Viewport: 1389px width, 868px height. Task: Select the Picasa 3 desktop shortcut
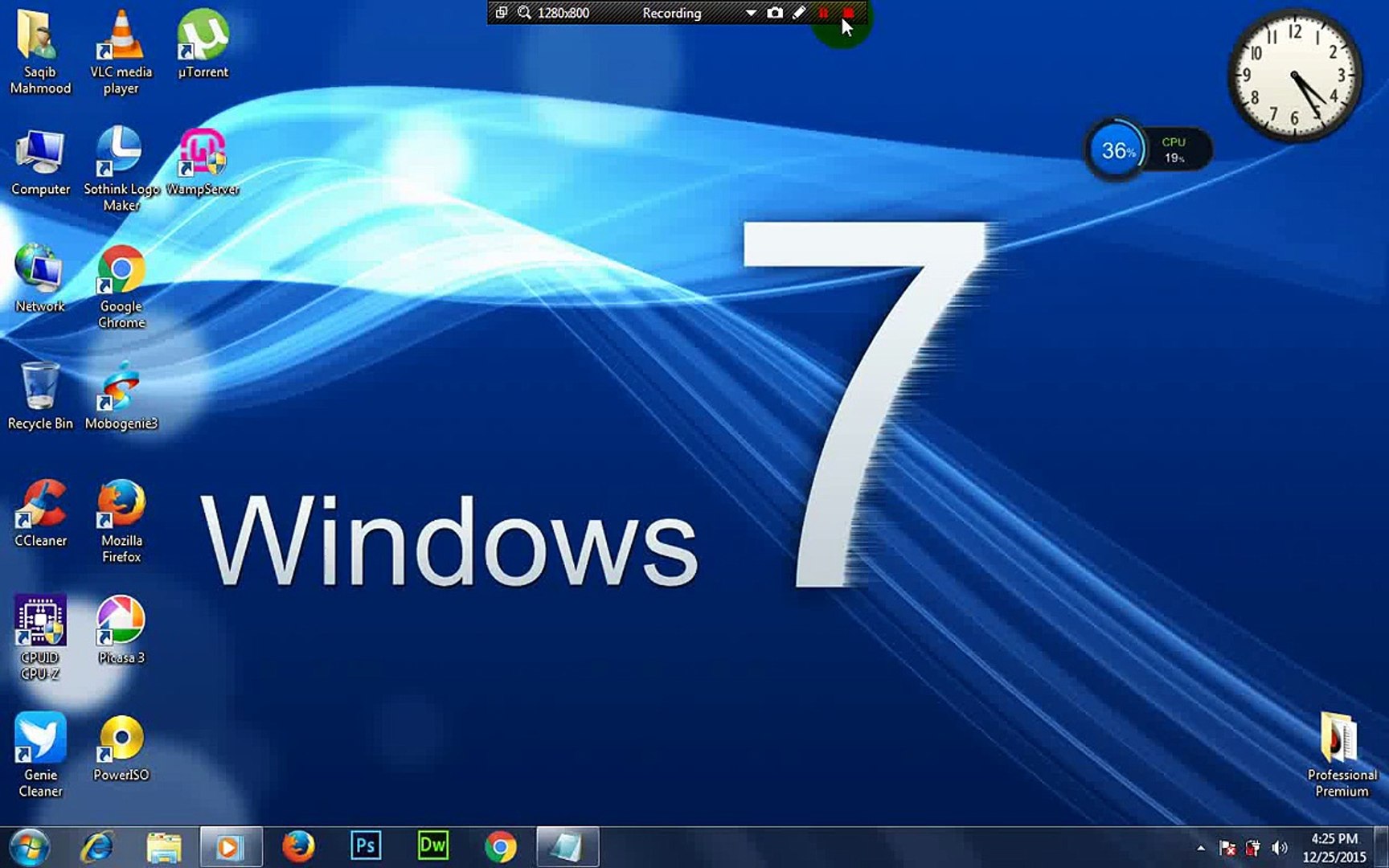(x=121, y=630)
